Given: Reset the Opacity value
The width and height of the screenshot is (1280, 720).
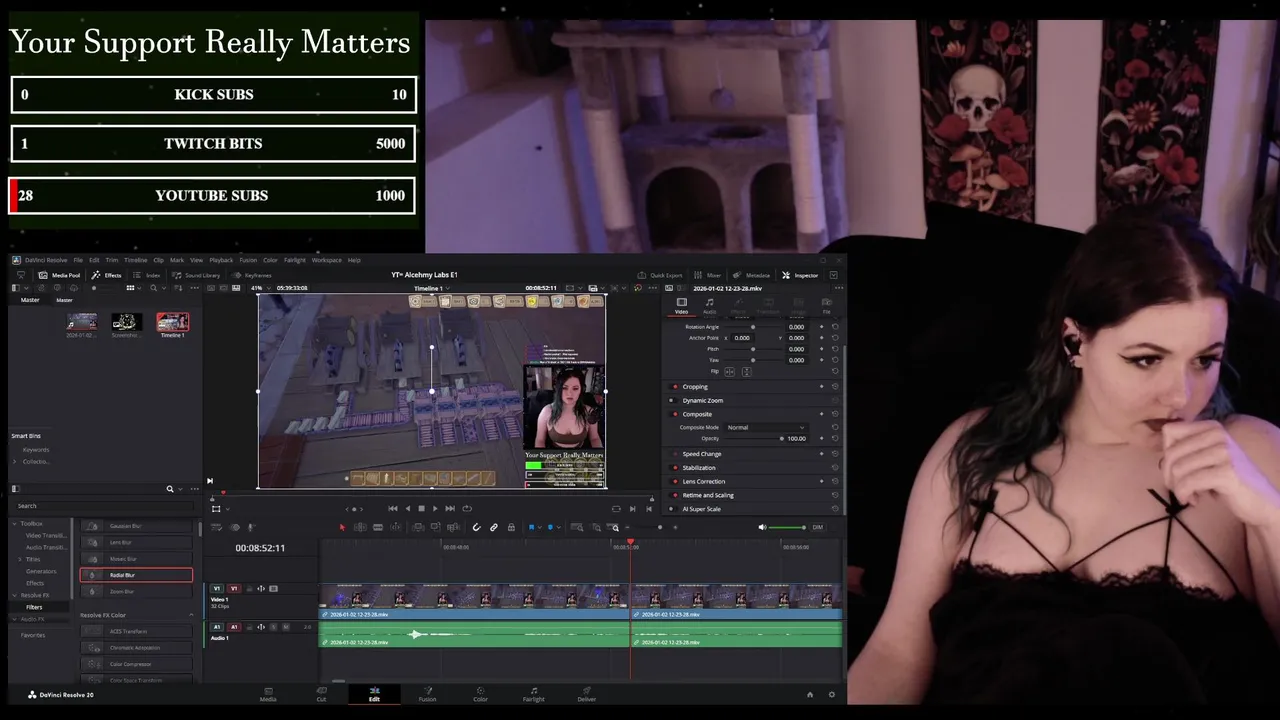Looking at the screenshot, I should click(835, 438).
